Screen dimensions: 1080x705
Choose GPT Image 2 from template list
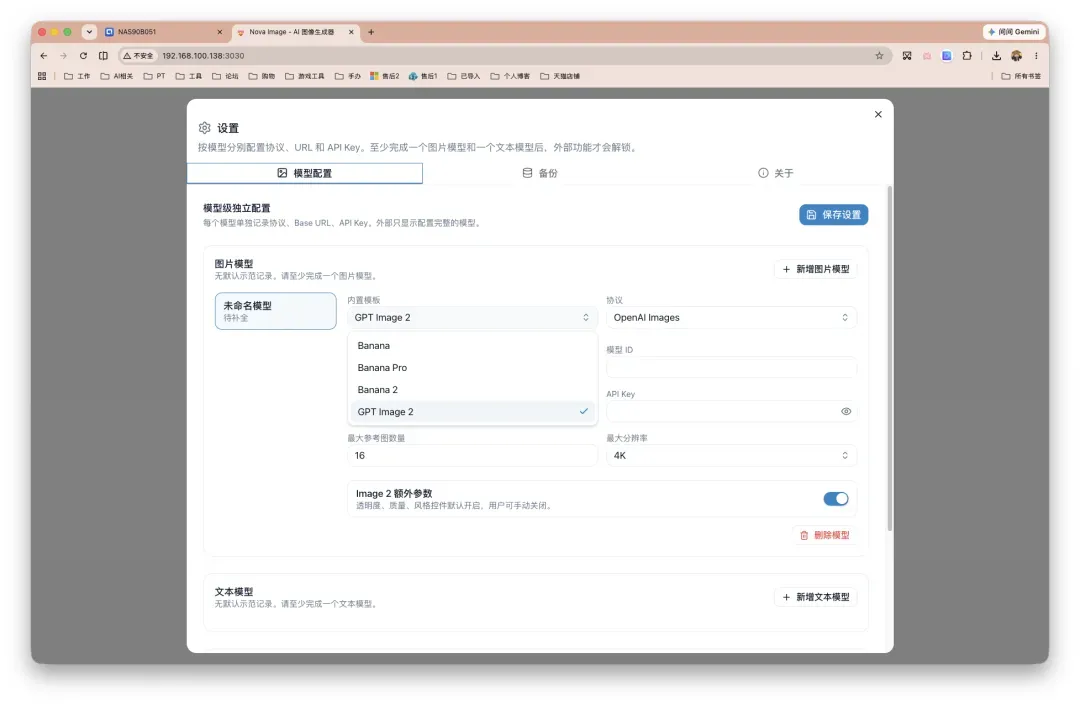[472, 412]
